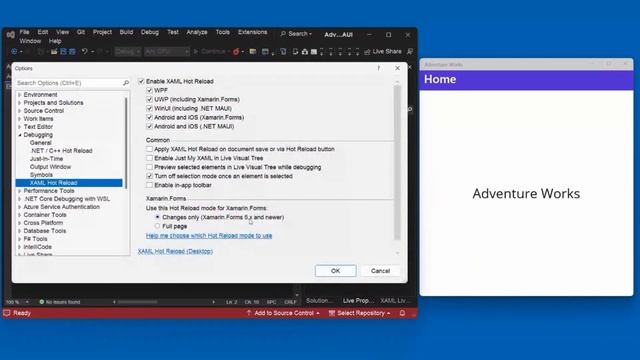The height and width of the screenshot is (360, 640).
Task: Click OK in the Options dialog
Action: (x=336, y=271)
